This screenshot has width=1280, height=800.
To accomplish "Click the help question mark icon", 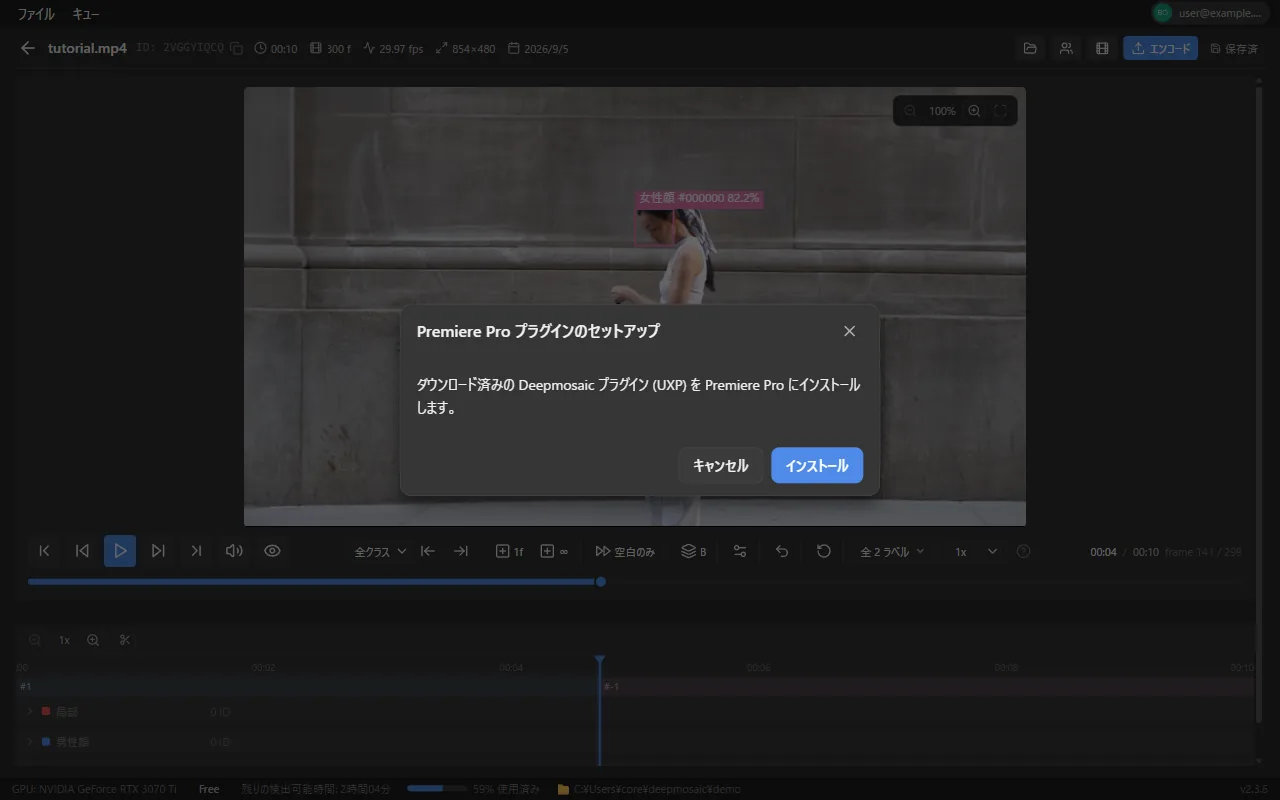I will pos(1023,551).
